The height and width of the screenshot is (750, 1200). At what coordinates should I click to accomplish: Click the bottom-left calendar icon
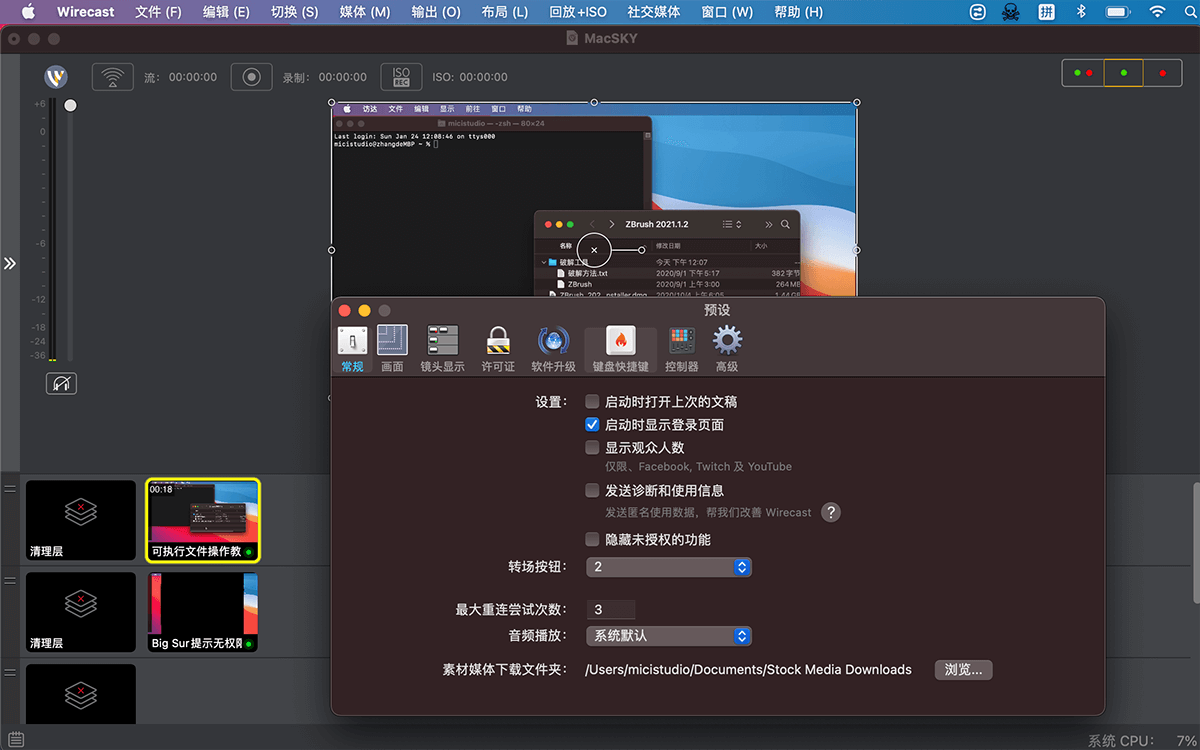tap(15, 740)
